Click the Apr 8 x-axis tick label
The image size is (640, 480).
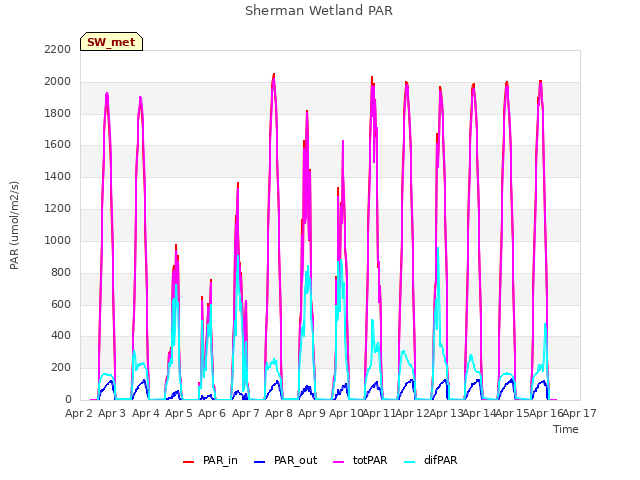[x=279, y=413]
